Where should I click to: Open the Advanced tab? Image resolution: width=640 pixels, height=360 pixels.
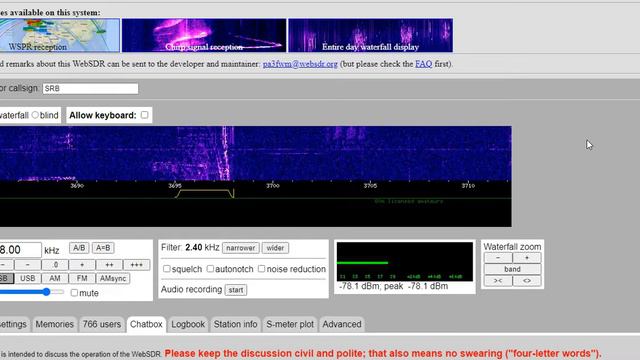342,324
